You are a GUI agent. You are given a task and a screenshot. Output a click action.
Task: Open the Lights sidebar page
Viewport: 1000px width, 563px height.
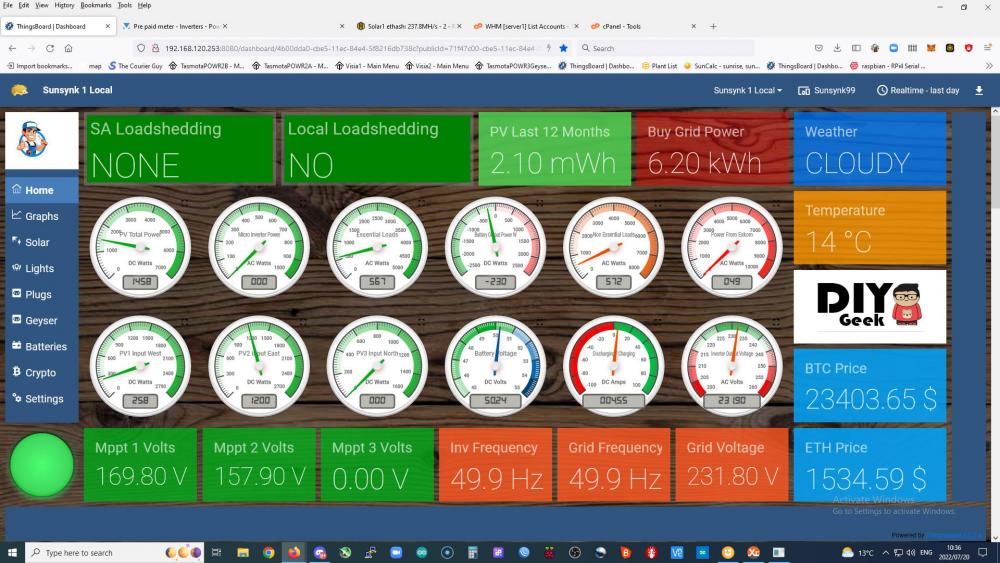tap(41, 268)
